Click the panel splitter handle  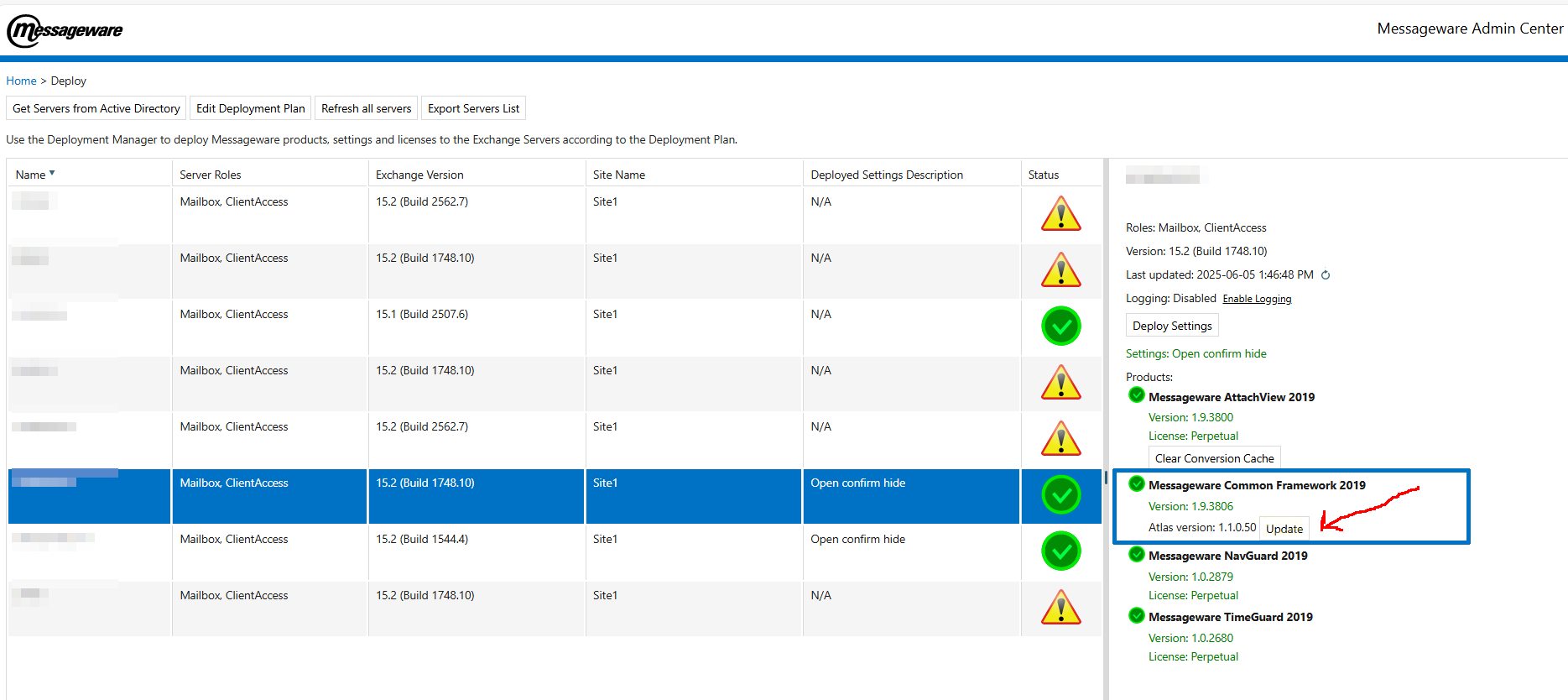pos(1106,478)
